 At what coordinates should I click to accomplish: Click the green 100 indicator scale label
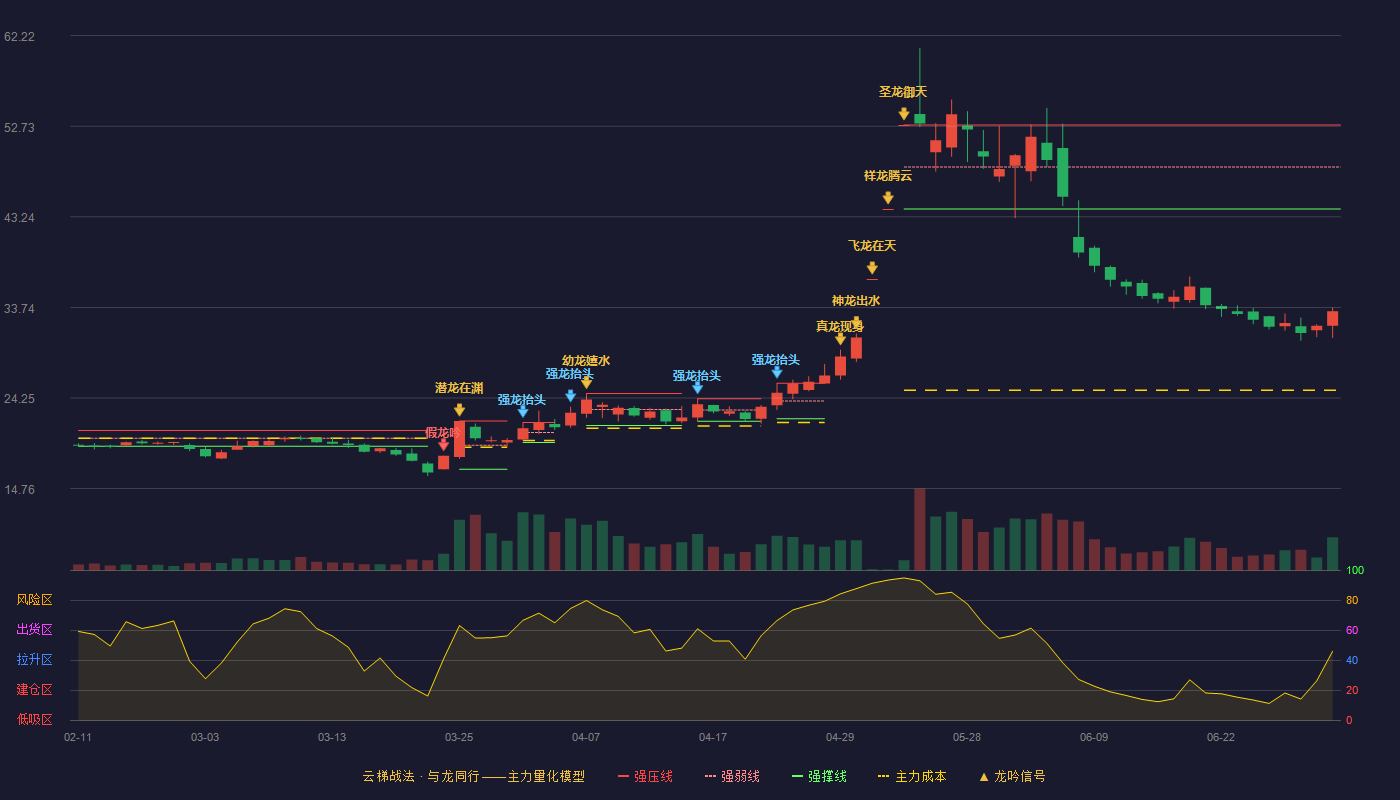(1355, 570)
